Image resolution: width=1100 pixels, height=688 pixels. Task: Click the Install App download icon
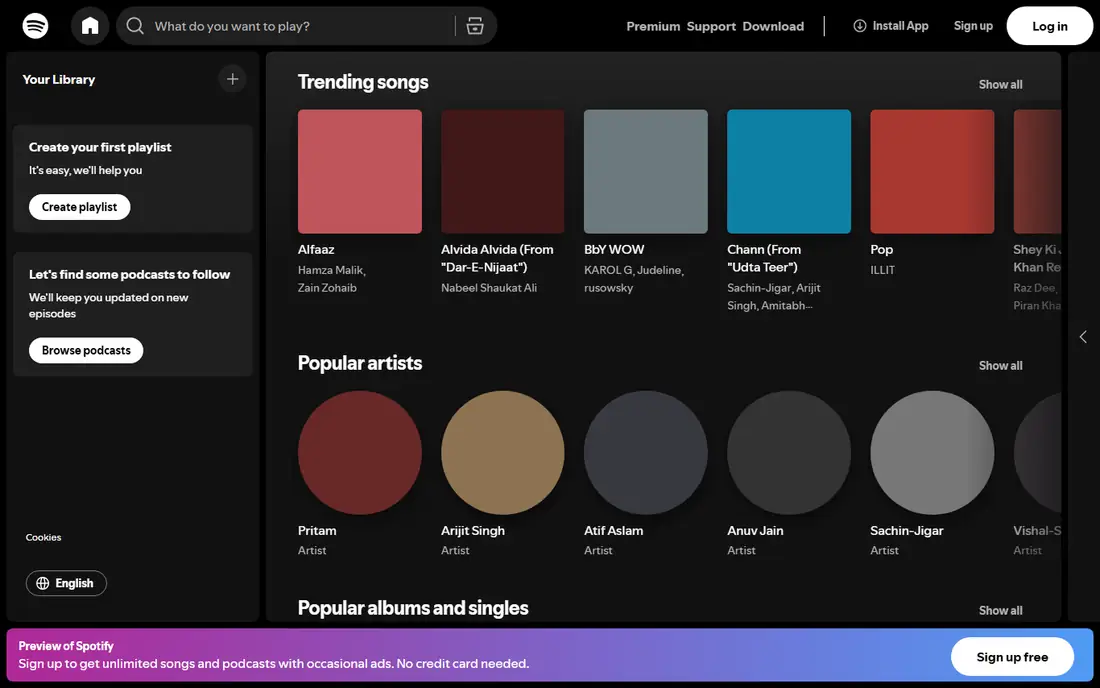(x=859, y=26)
